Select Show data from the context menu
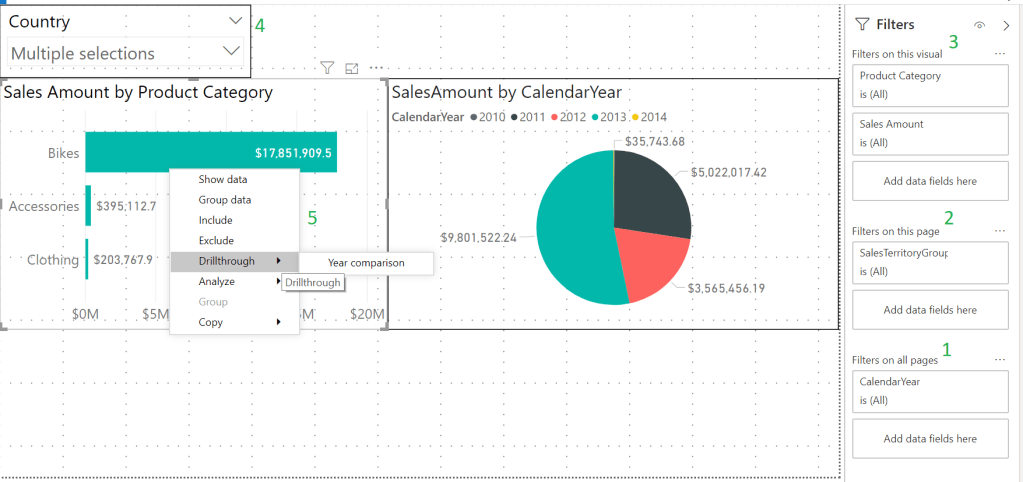The image size is (1023, 482). click(223, 180)
